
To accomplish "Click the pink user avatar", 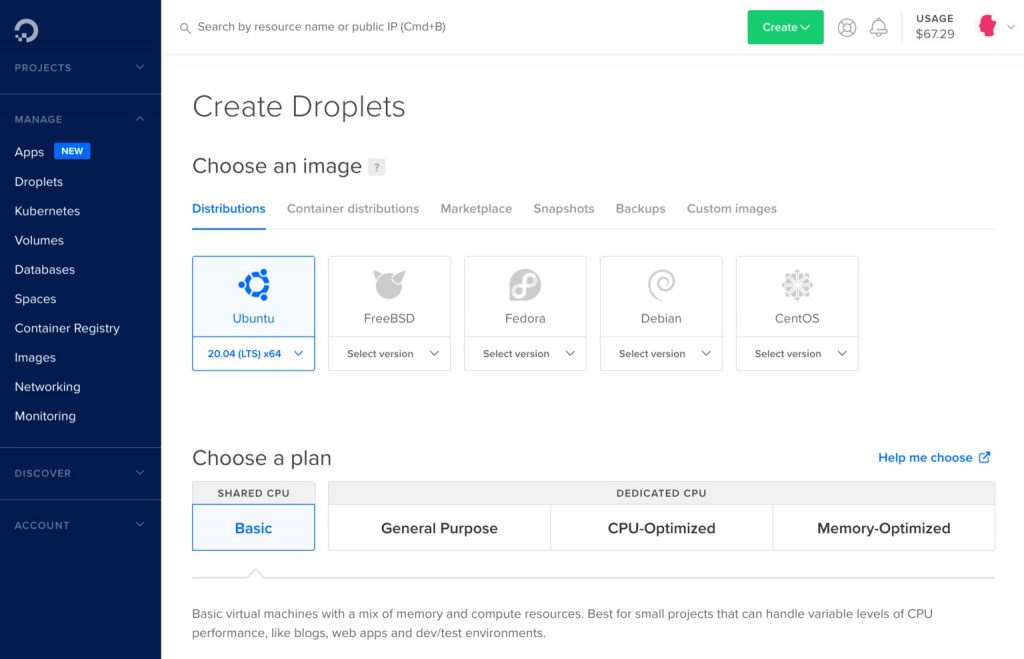I will pyautogui.click(x=987, y=26).
